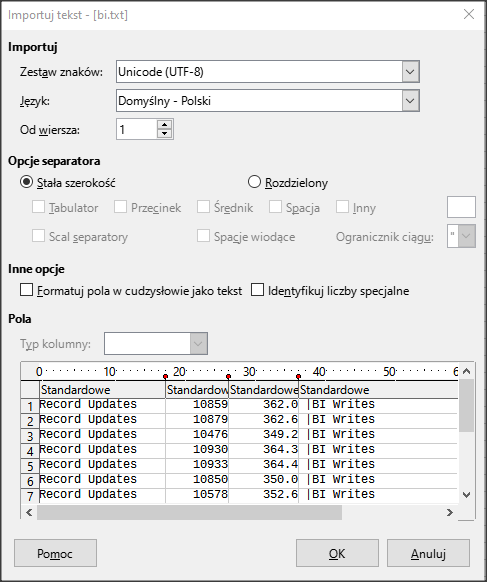Select the Rozdzielony radio button
This screenshot has height=582, width=487.
[254, 182]
